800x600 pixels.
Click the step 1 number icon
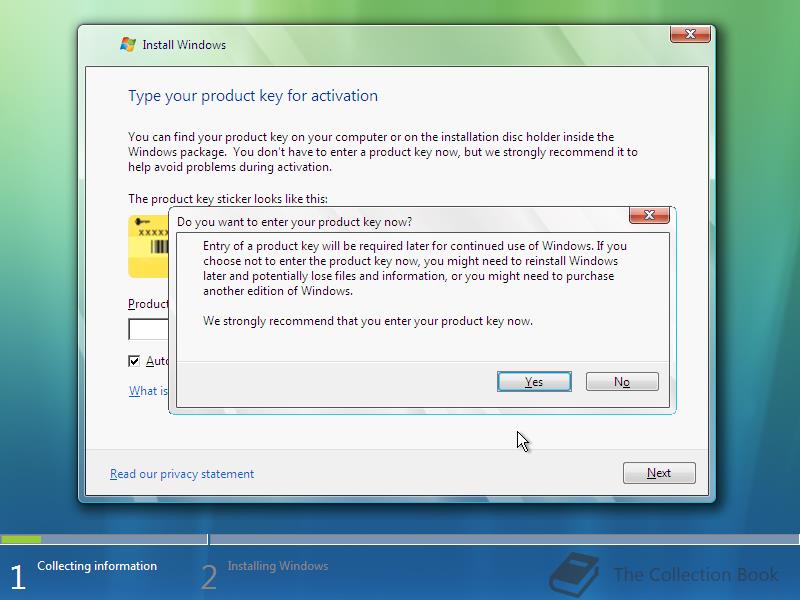(x=18, y=578)
